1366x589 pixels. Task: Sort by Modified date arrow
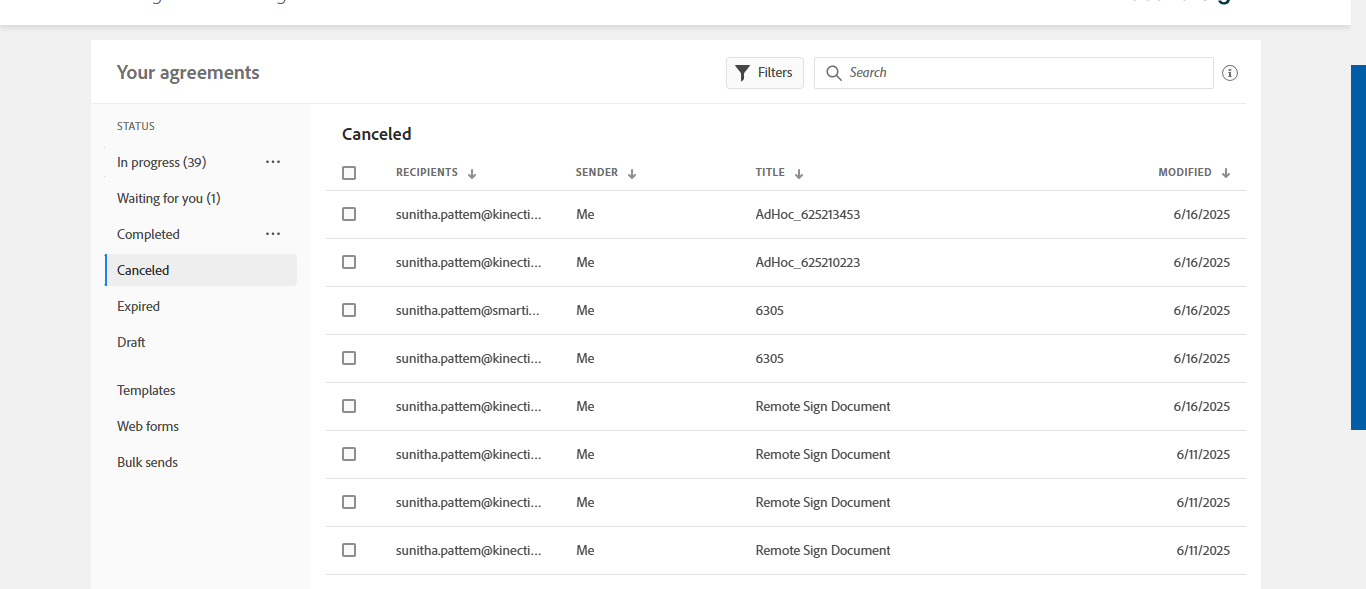point(1226,173)
